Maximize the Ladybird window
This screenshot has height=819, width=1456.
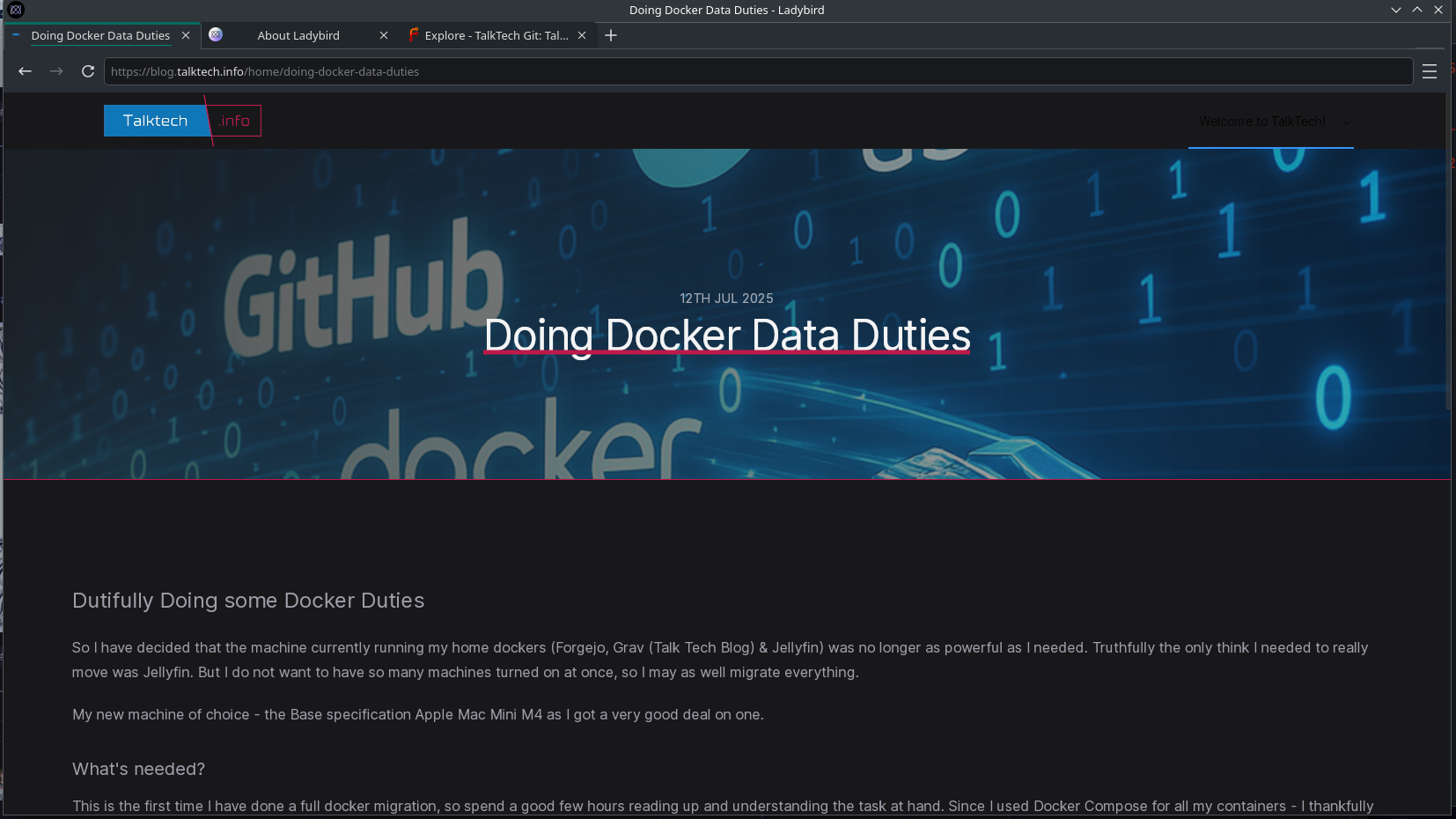[1416, 10]
